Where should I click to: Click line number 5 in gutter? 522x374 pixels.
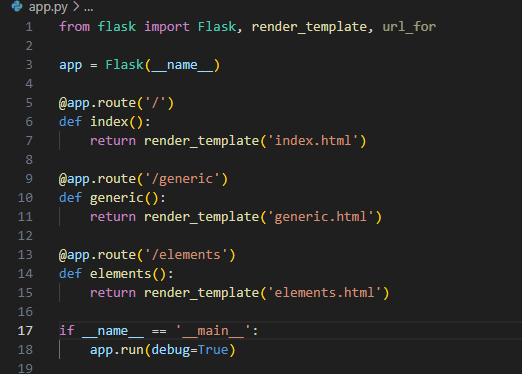(x=29, y=103)
